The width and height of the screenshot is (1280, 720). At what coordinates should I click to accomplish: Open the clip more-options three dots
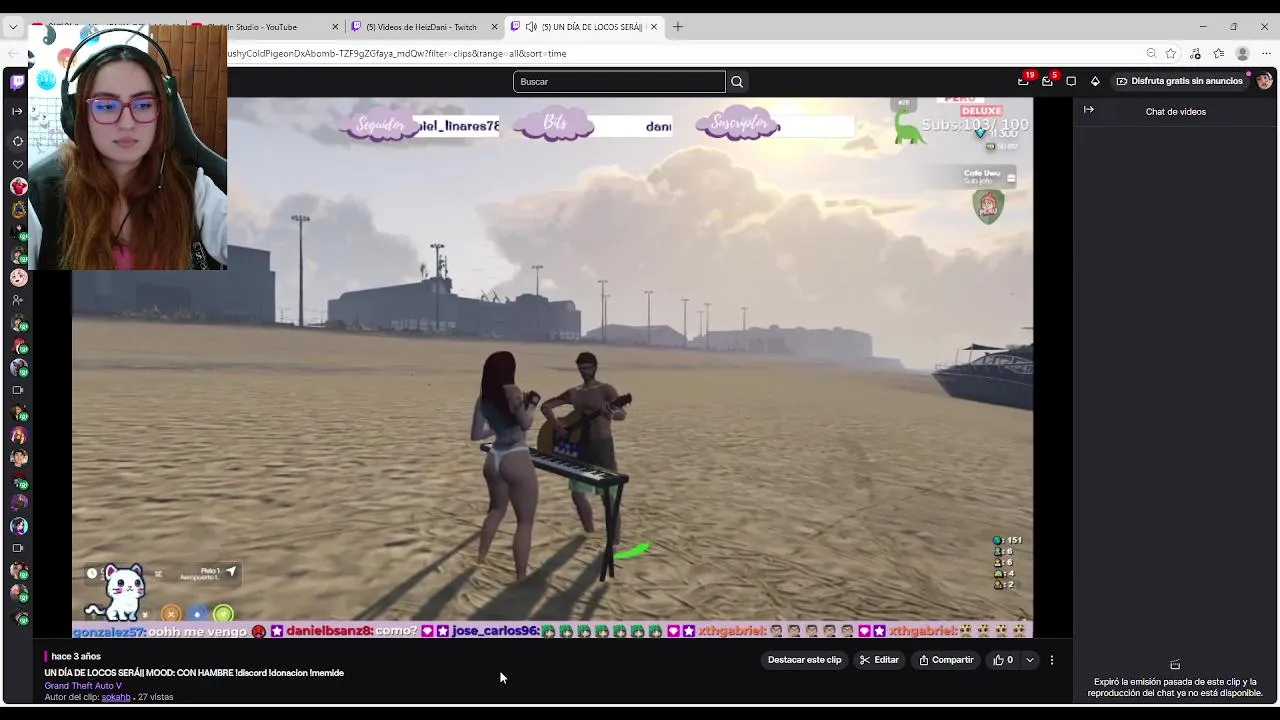click(1052, 660)
